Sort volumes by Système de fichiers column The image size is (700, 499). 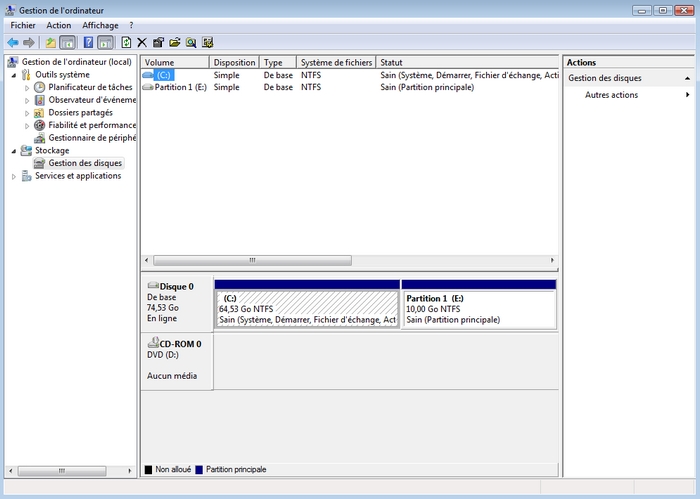click(x=336, y=62)
